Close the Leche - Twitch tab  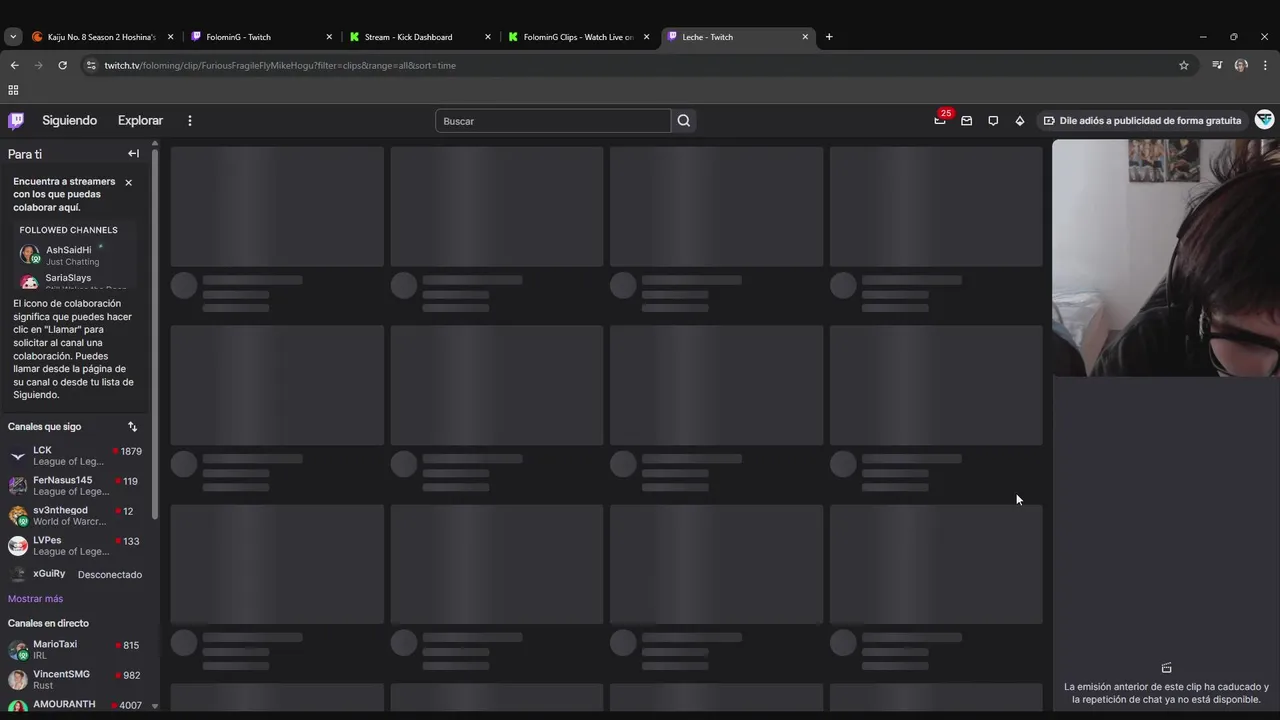click(805, 37)
